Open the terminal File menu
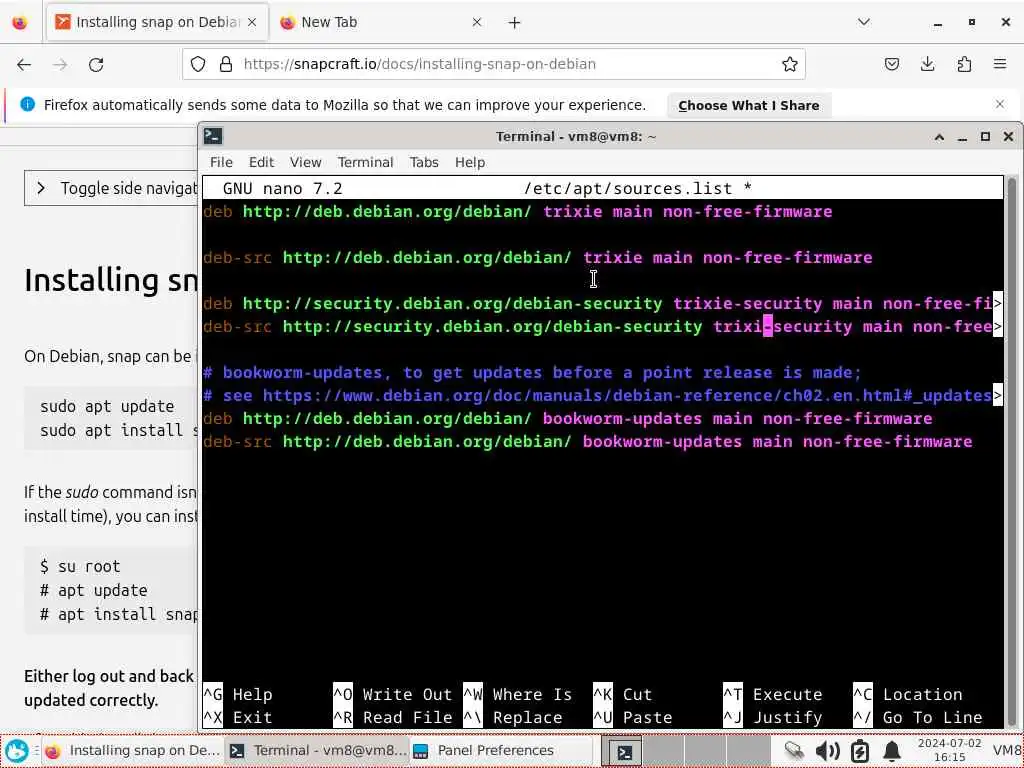Screen dimensions: 1024x768 [221, 162]
